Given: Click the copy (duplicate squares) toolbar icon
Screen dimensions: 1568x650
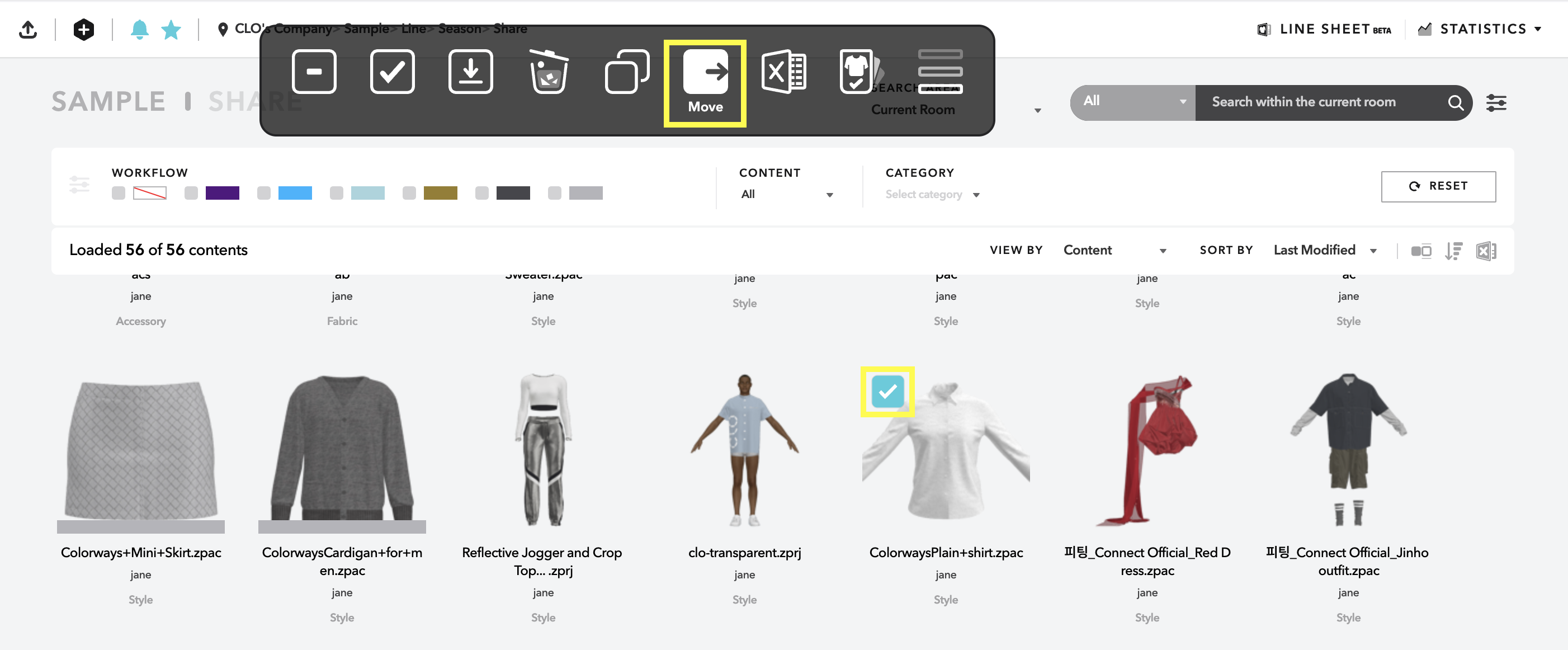Looking at the screenshot, I should click(x=627, y=72).
